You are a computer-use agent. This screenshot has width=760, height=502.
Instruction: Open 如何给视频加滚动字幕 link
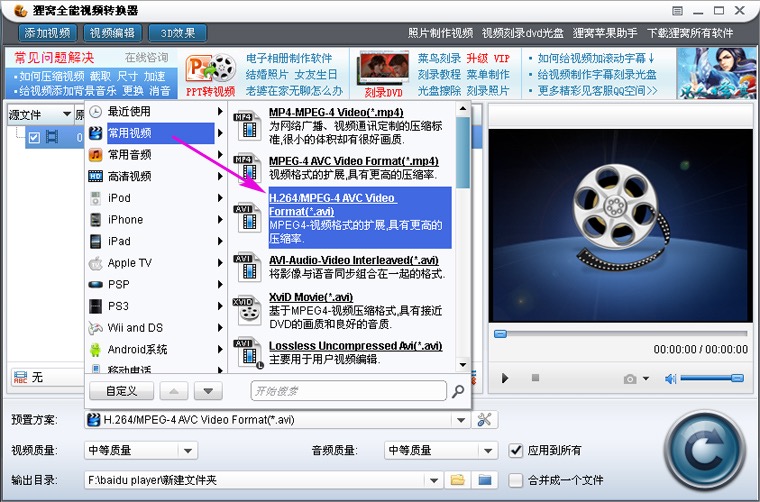pyautogui.click(x=596, y=58)
